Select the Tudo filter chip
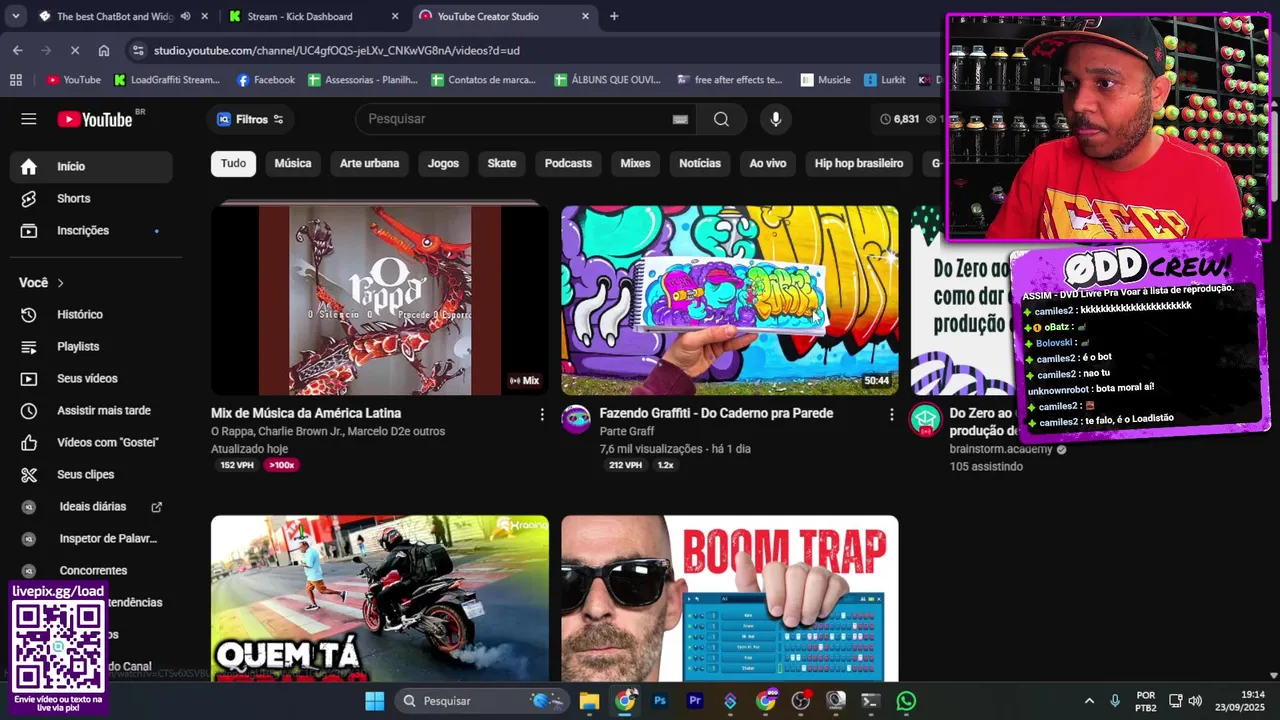The width and height of the screenshot is (1280, 720). click(233, 164)
